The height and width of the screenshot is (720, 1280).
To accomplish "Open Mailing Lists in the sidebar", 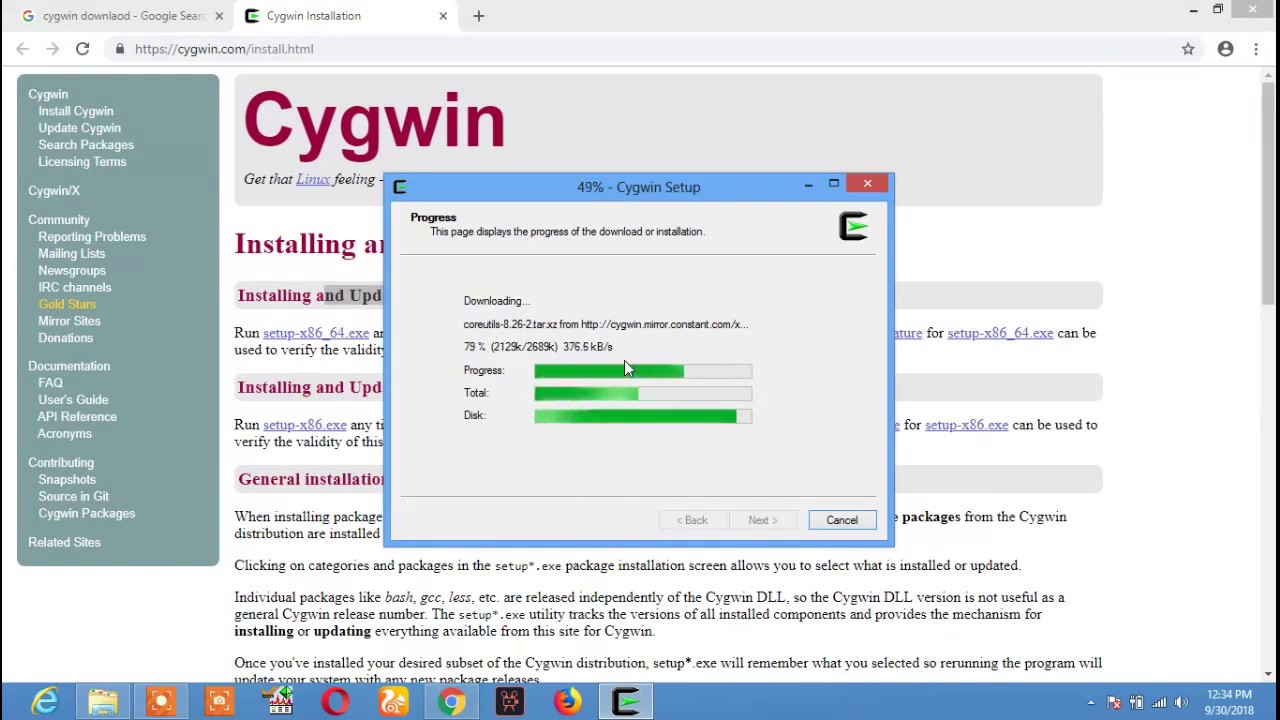I will [x=72, y=254].
